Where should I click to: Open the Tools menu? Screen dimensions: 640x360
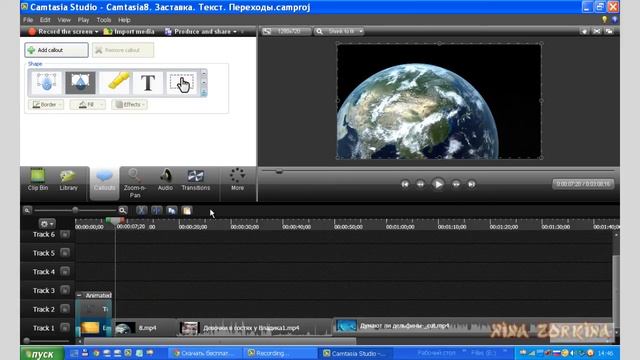104,20
